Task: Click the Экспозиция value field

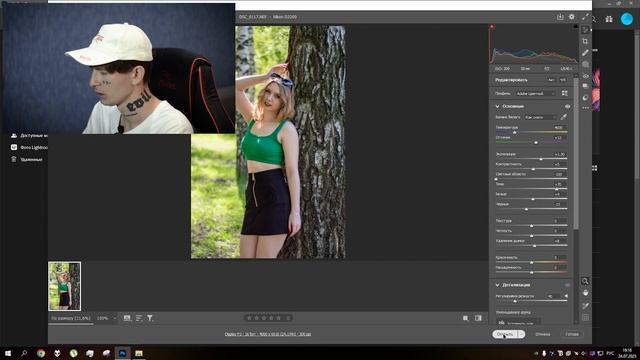Action: (x=559, y=154)
